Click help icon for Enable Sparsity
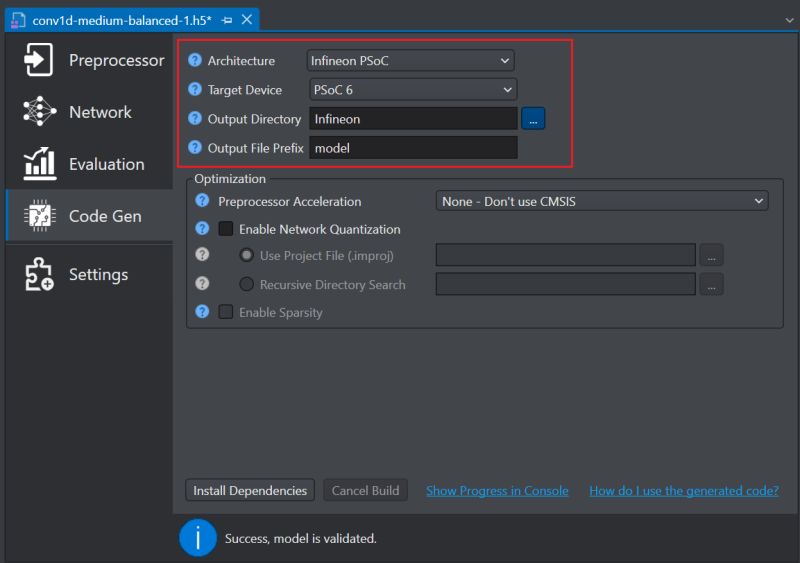This screenshot has width=800, height=563. (x=202, y=311)
